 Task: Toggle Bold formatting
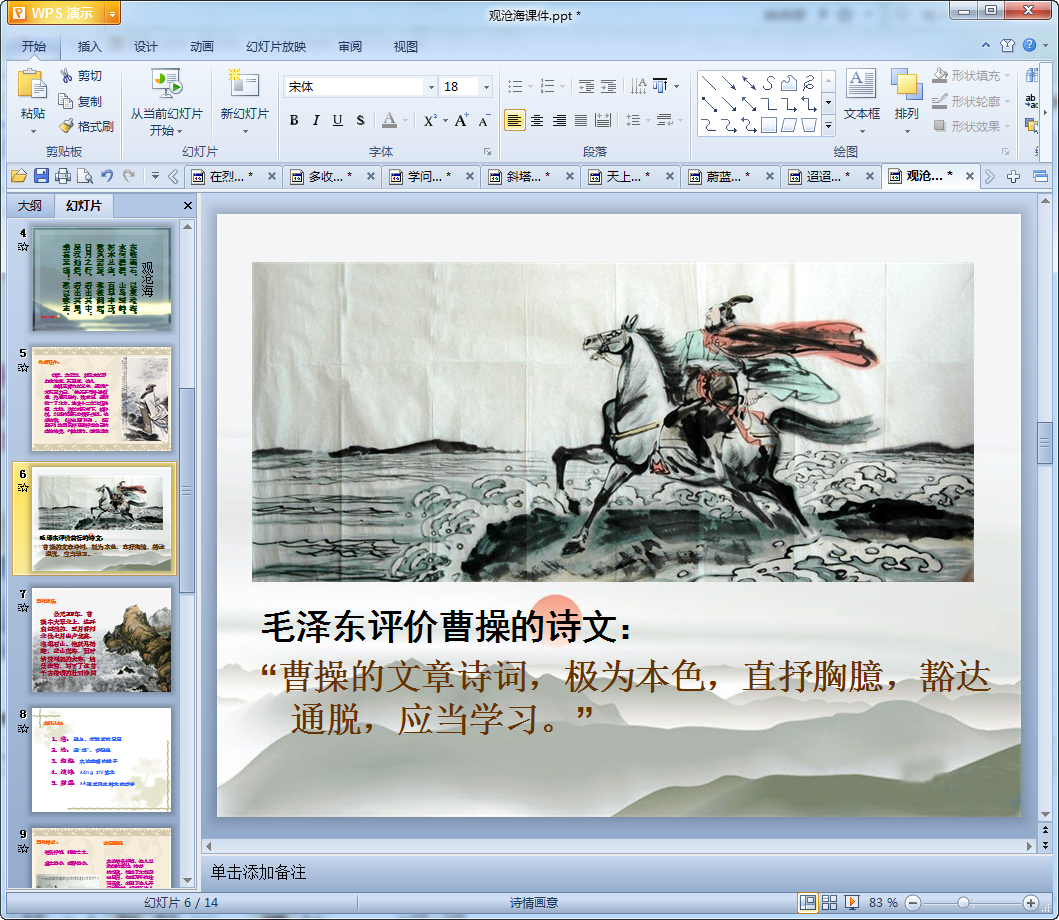tap(294, 120)
